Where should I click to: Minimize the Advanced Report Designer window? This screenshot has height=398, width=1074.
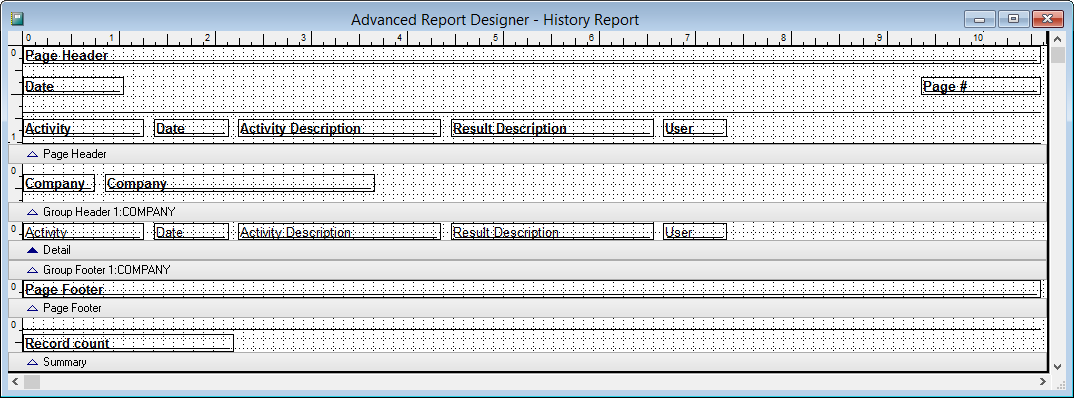click(x=979, y=20)
